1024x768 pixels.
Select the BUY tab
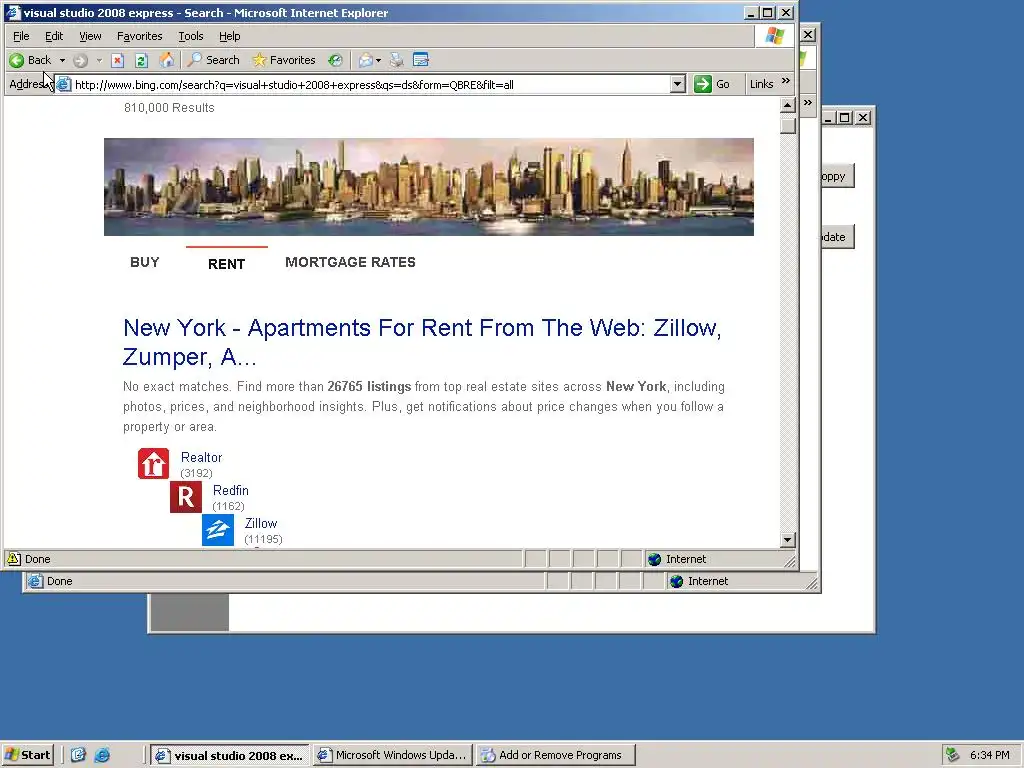click(x=145, y=262)
